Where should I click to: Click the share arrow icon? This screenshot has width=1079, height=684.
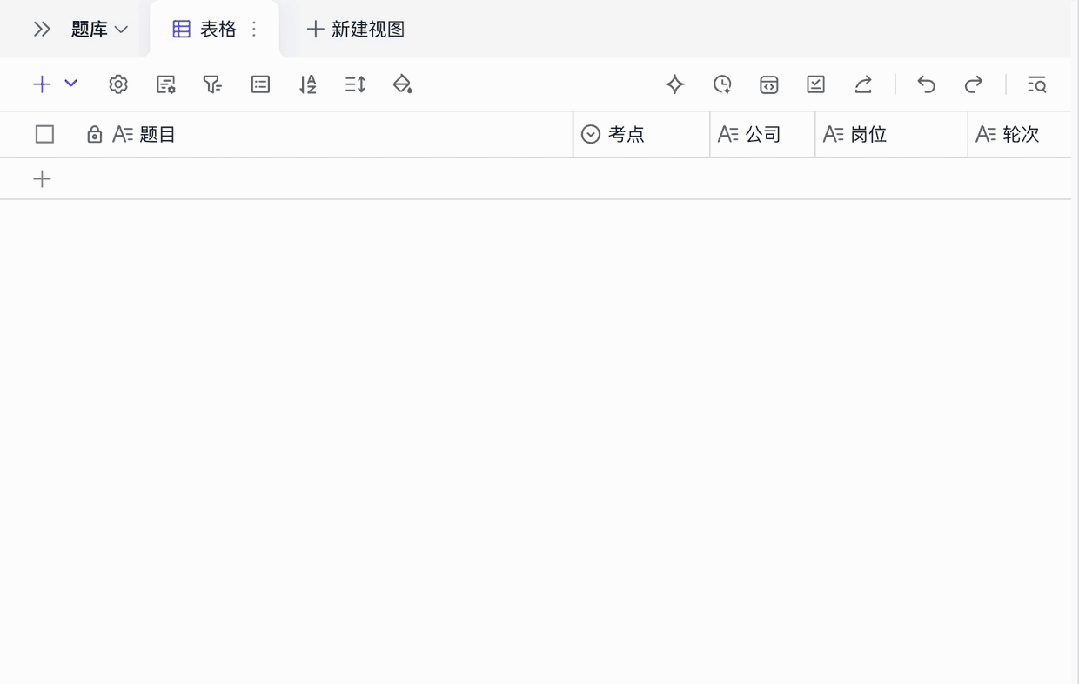click(x=863, y=84)
